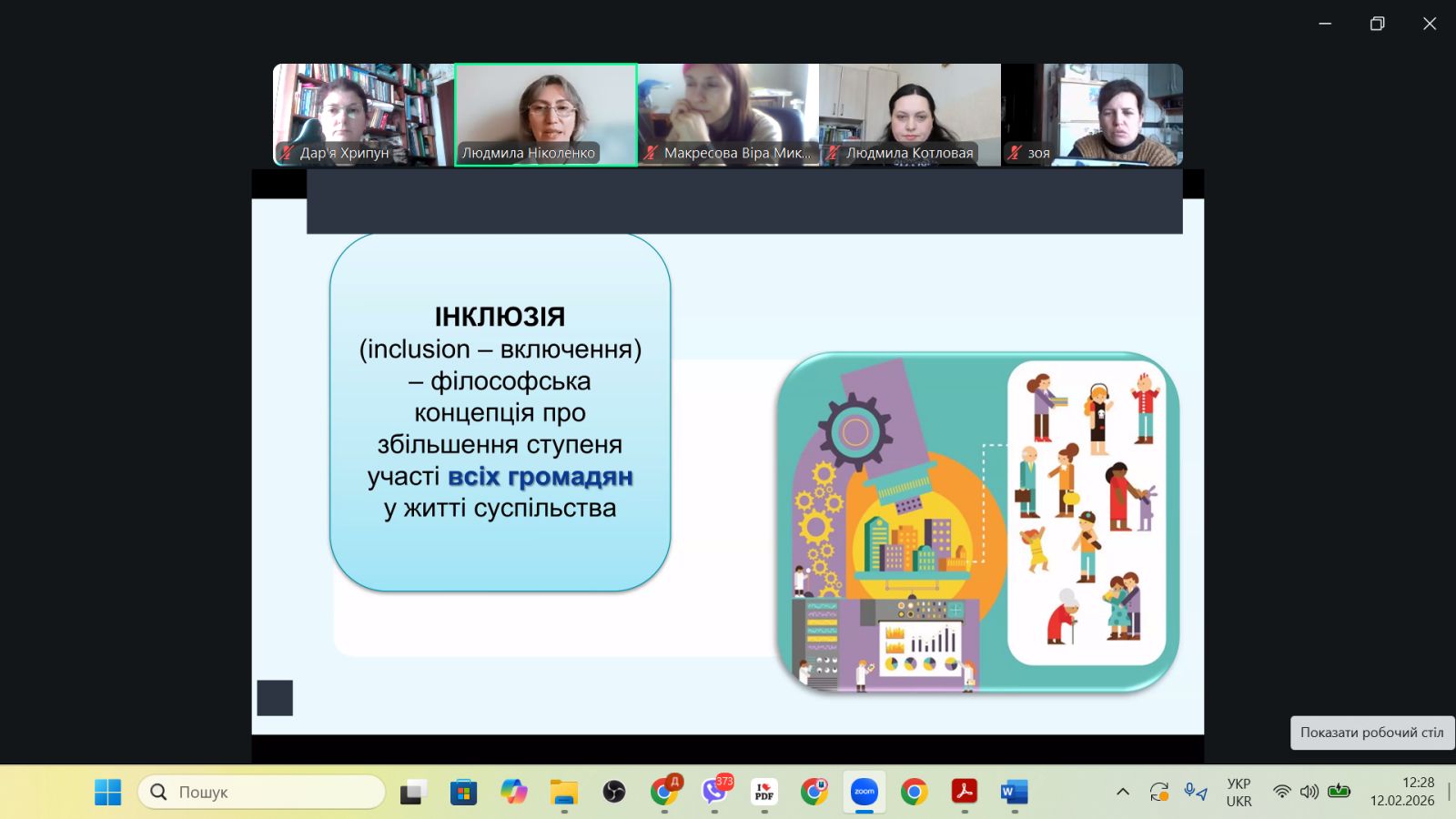The image size is (1456, 819).
Task: Toggle Wi-Fi network icon in tray
Action: [1282, 792]
